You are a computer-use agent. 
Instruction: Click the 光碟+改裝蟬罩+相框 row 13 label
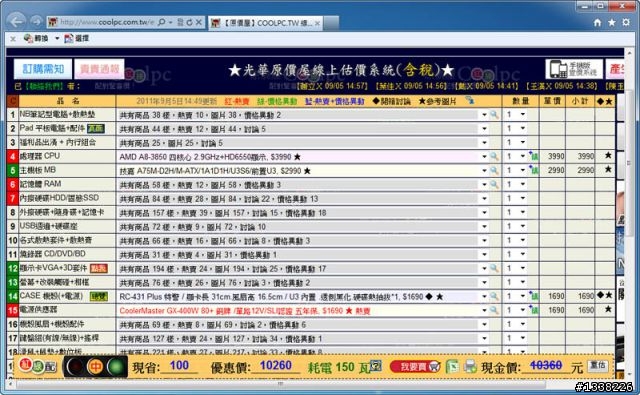[x=54, y=282]
